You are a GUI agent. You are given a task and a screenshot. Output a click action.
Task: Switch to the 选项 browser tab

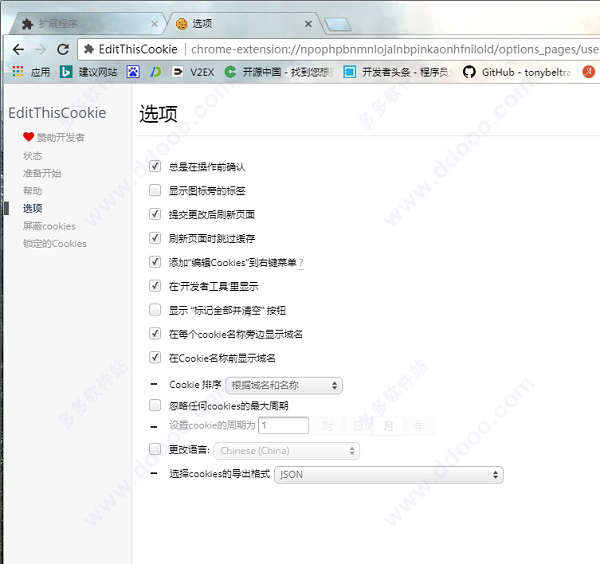pyautogui.click(x=243, y=24)
